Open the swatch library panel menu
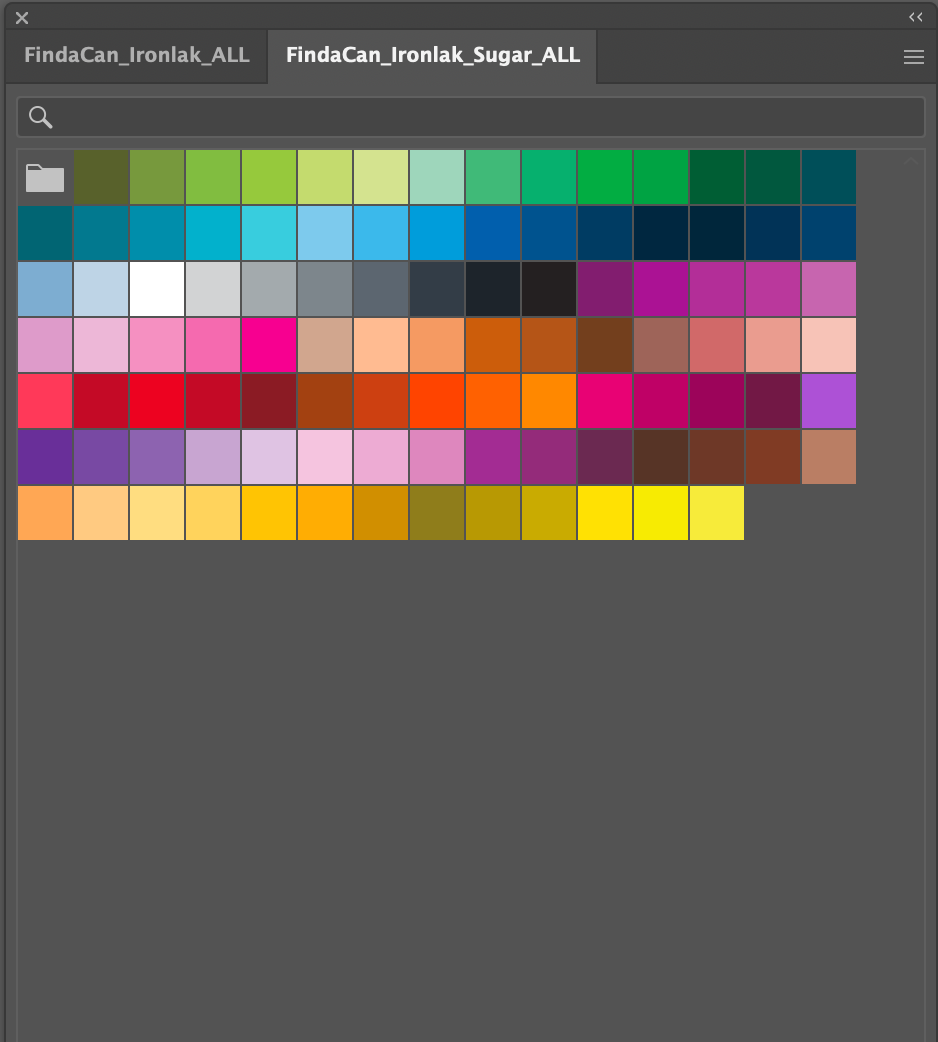Image resolution: width=938 pixels, height=1042 pixels. (913, 58)
